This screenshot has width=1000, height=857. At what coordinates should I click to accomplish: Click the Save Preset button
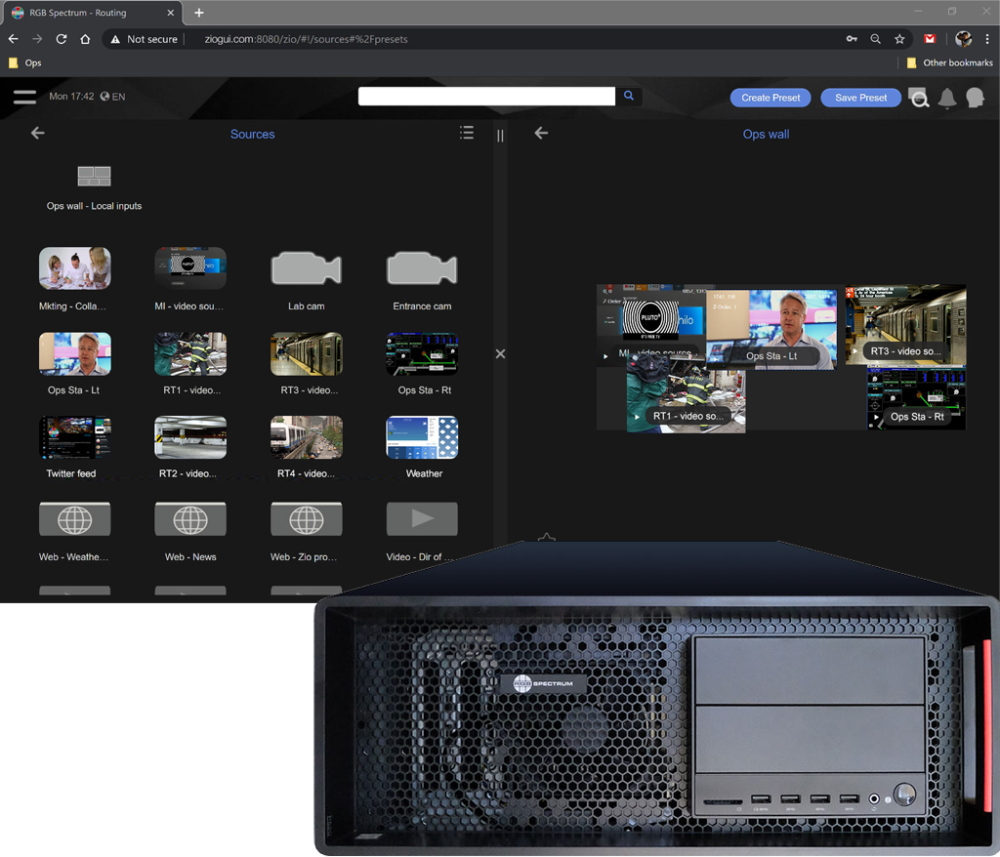(x=861, y=97)
